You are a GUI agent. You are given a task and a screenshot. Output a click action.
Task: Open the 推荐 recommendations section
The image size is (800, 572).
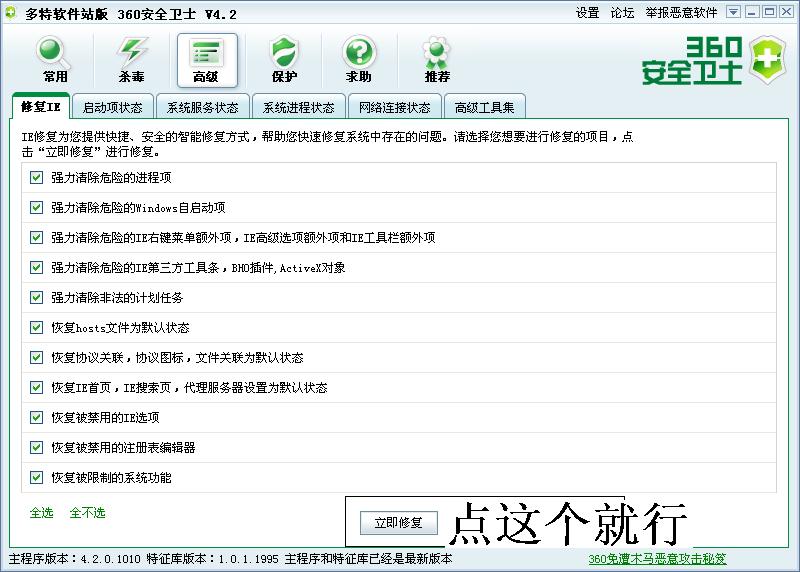click(x=436, y=60)
